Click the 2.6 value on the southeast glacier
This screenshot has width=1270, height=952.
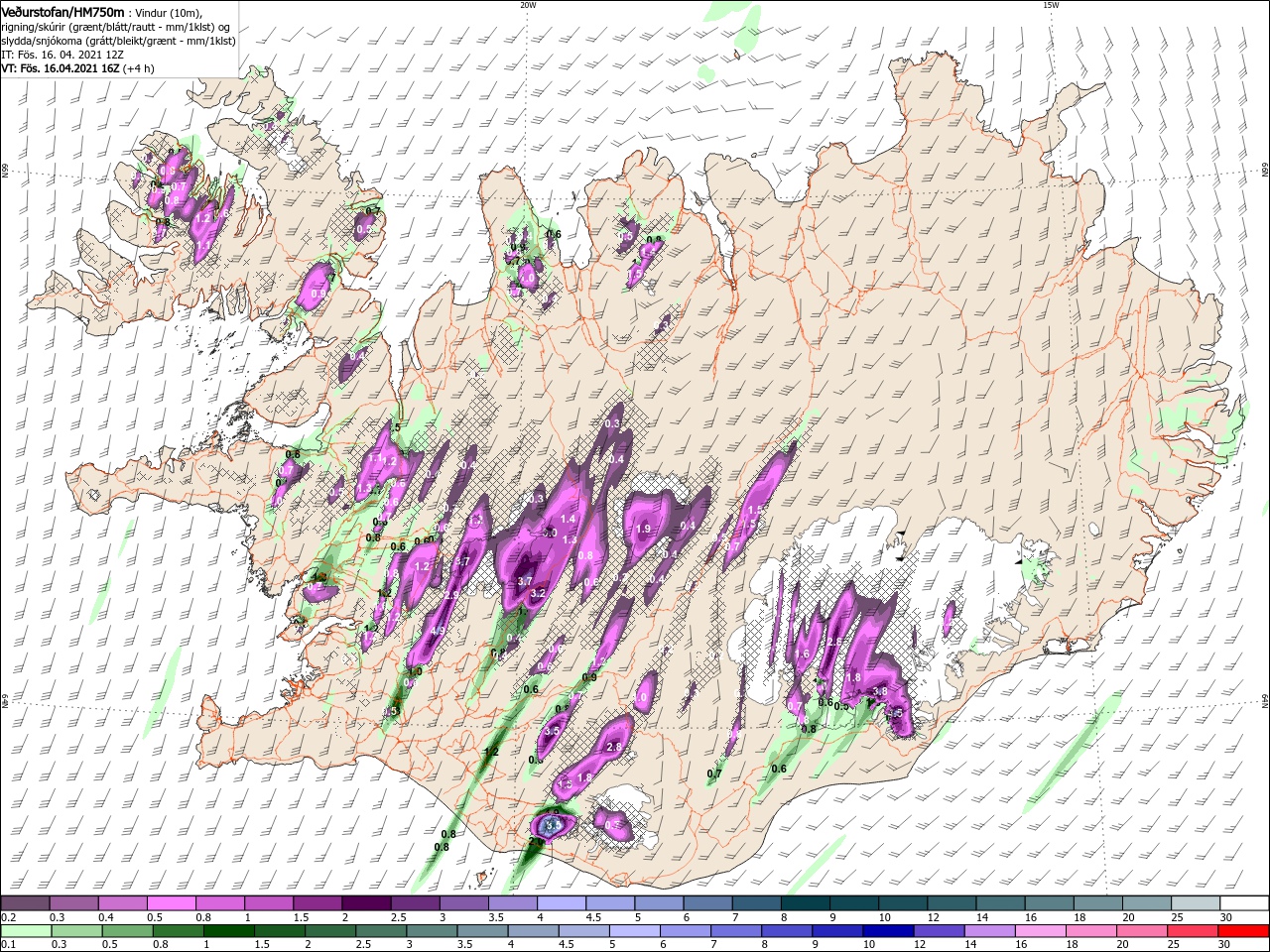coord(833,643)
